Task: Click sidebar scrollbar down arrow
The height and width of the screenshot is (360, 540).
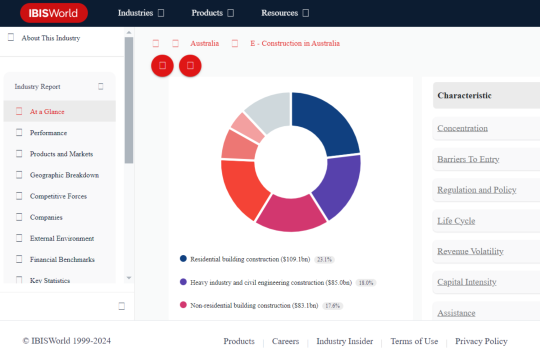Action: coord(129,278)
